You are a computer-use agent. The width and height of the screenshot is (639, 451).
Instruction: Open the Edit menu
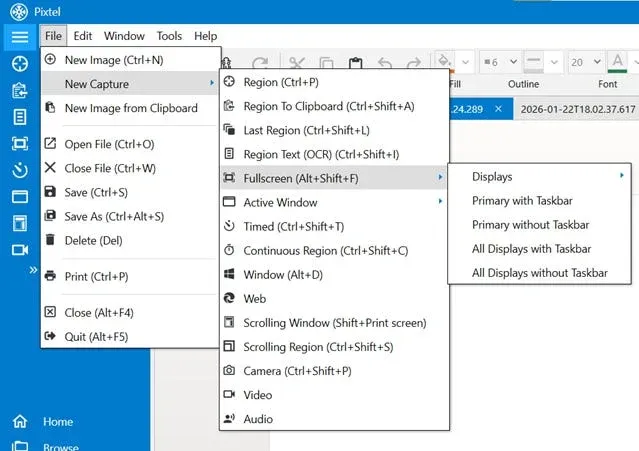click(83, 36)
